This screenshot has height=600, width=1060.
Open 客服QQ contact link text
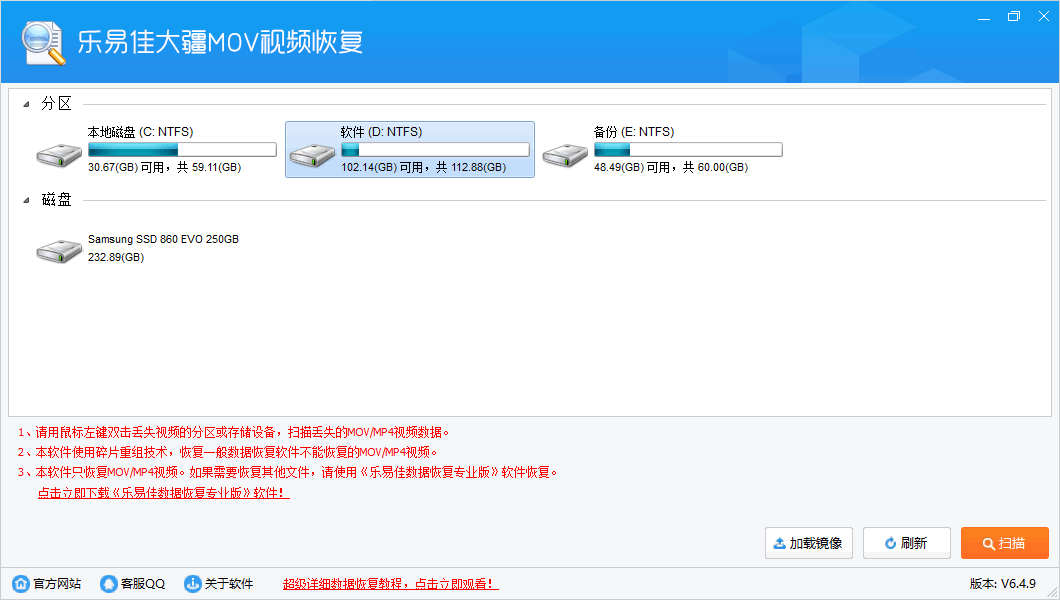tap(143, 584)
